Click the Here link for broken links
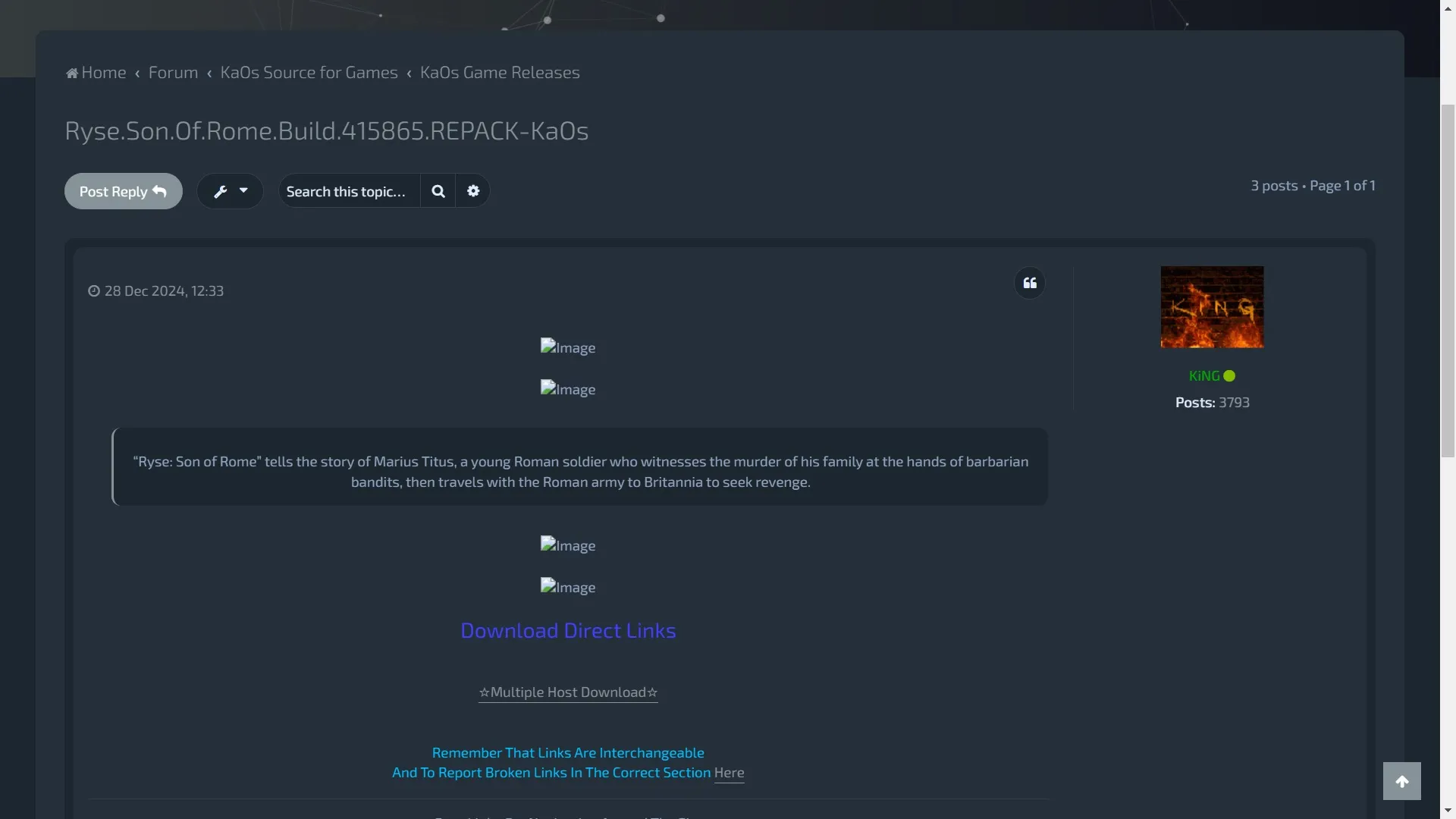Viewport: 1456px width, 819px height. click(729, 773)
